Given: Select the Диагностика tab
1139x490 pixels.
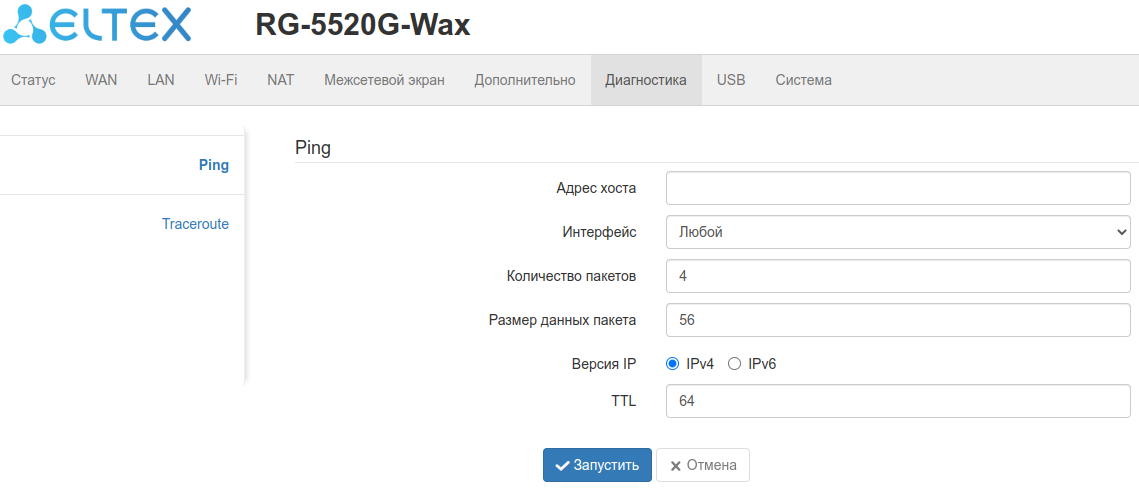Looking at the screenshot, I should point(646,80).
